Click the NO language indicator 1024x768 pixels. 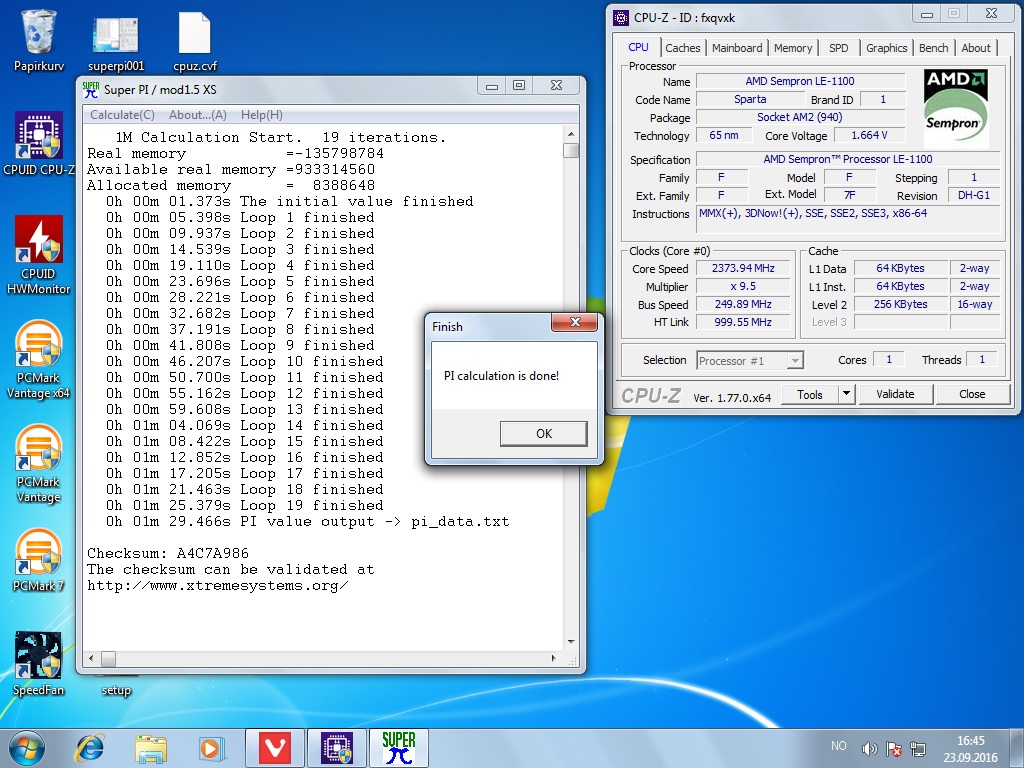[x=839, y=746]
